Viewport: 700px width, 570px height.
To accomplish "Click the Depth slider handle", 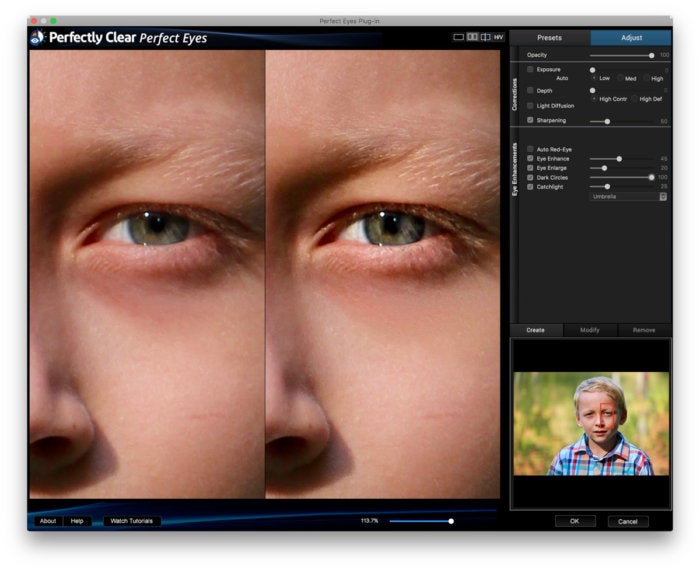I will [592, 91].
